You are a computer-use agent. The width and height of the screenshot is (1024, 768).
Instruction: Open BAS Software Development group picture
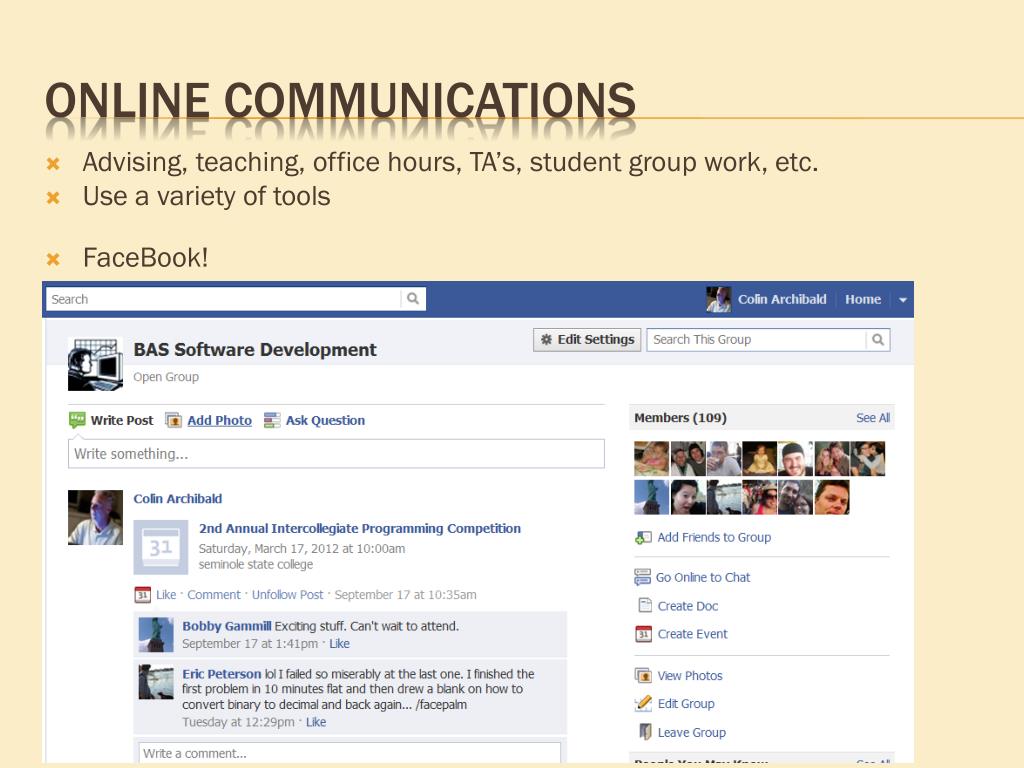pyautogui.click(x=95, y=364)
